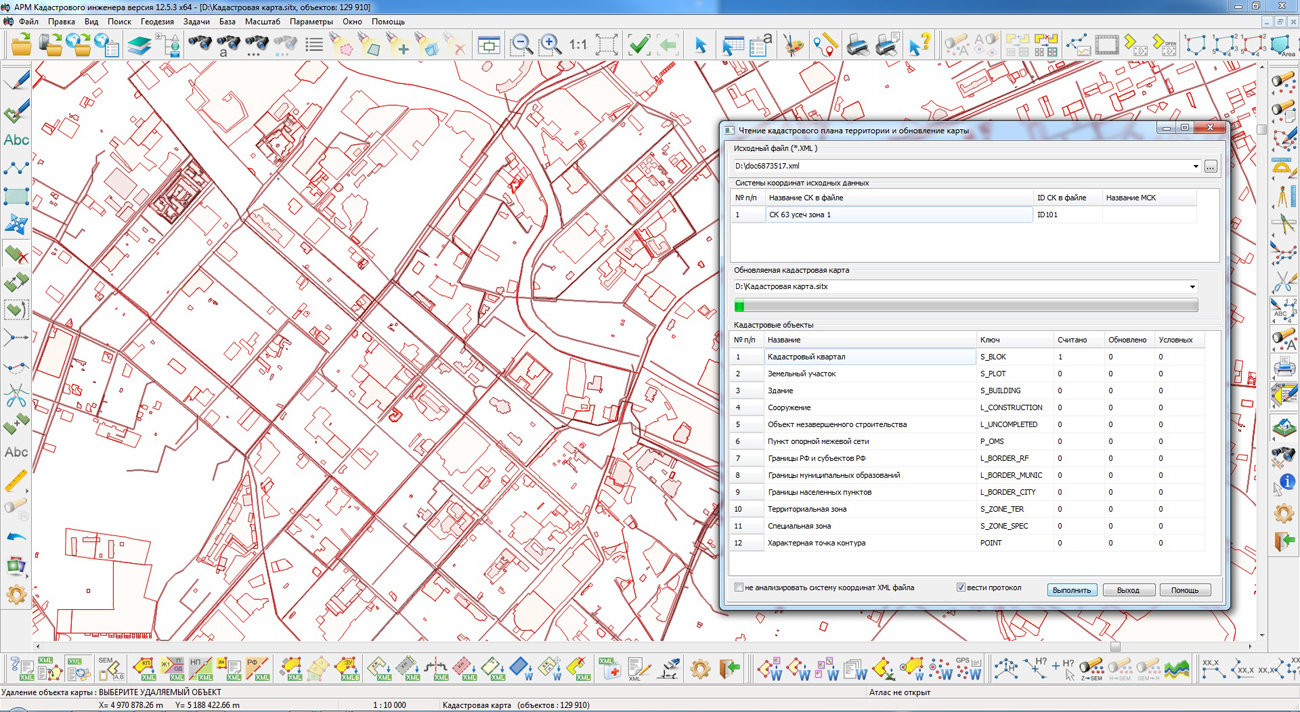This screenshot has height=712, width=1300.
Task: Expand the source XML file dropdown
Action: click(1195, 167)
